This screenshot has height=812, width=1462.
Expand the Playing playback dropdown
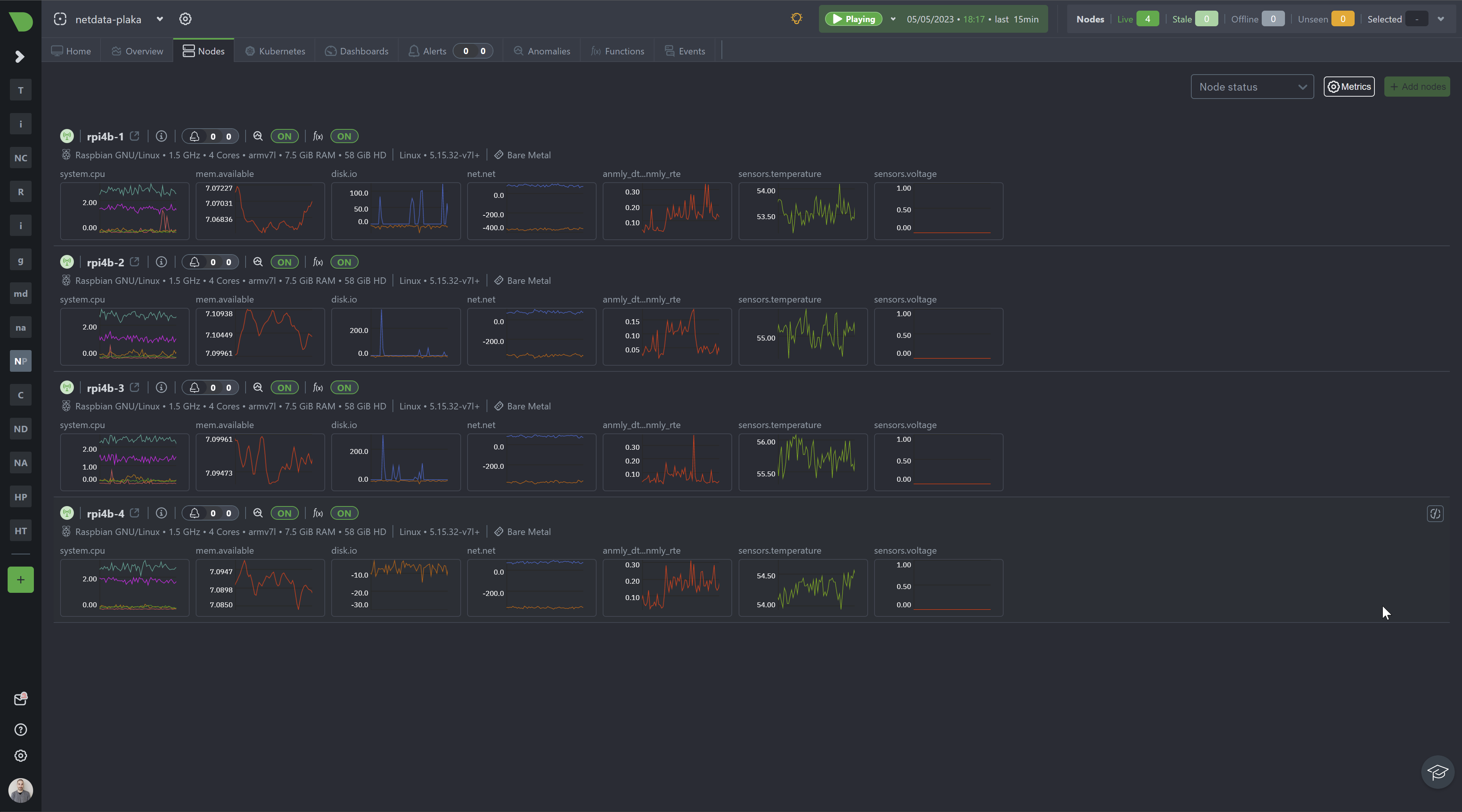click(x=893, y=19)
